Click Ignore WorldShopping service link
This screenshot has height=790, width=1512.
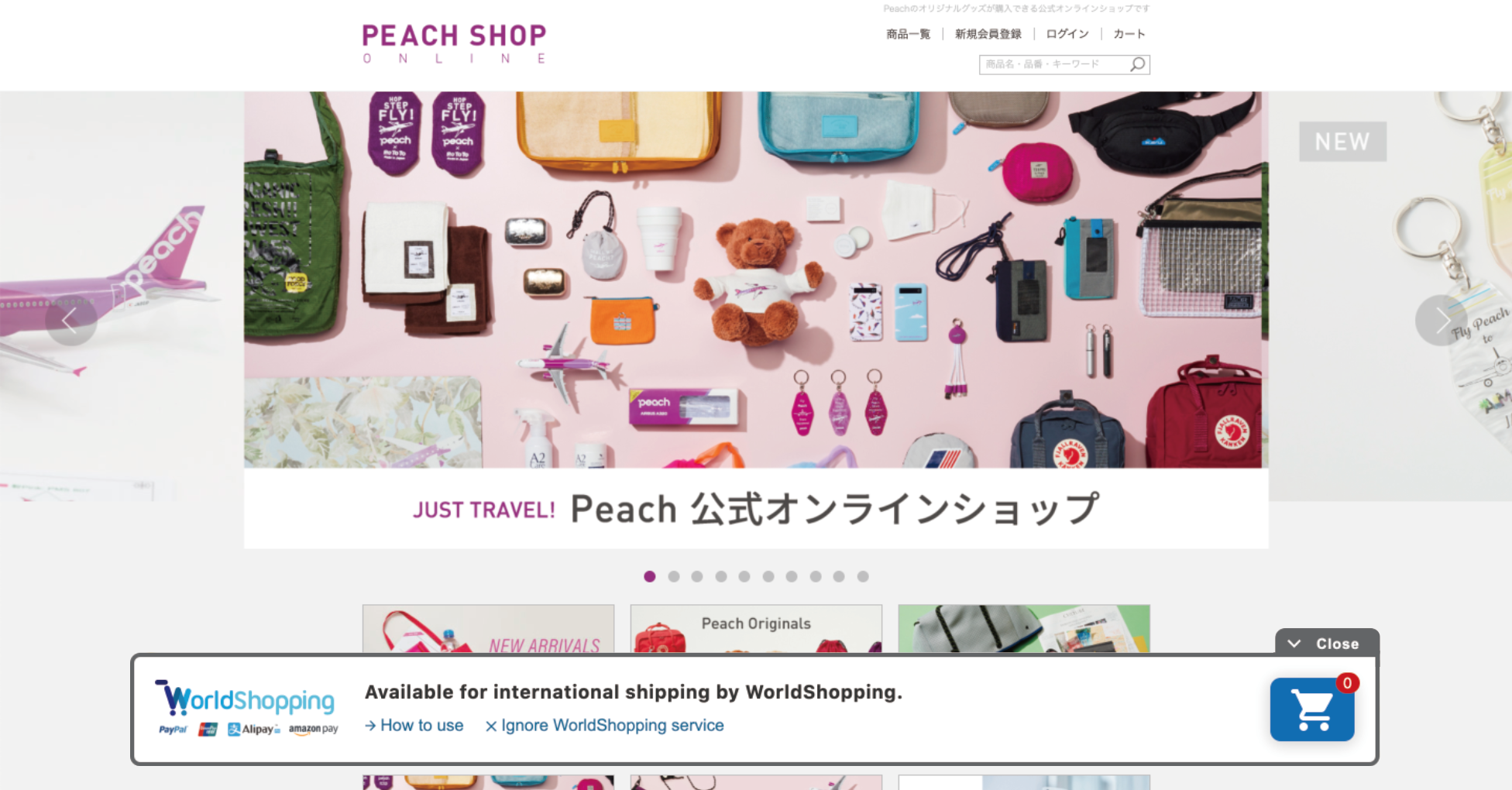coord(605,726)
